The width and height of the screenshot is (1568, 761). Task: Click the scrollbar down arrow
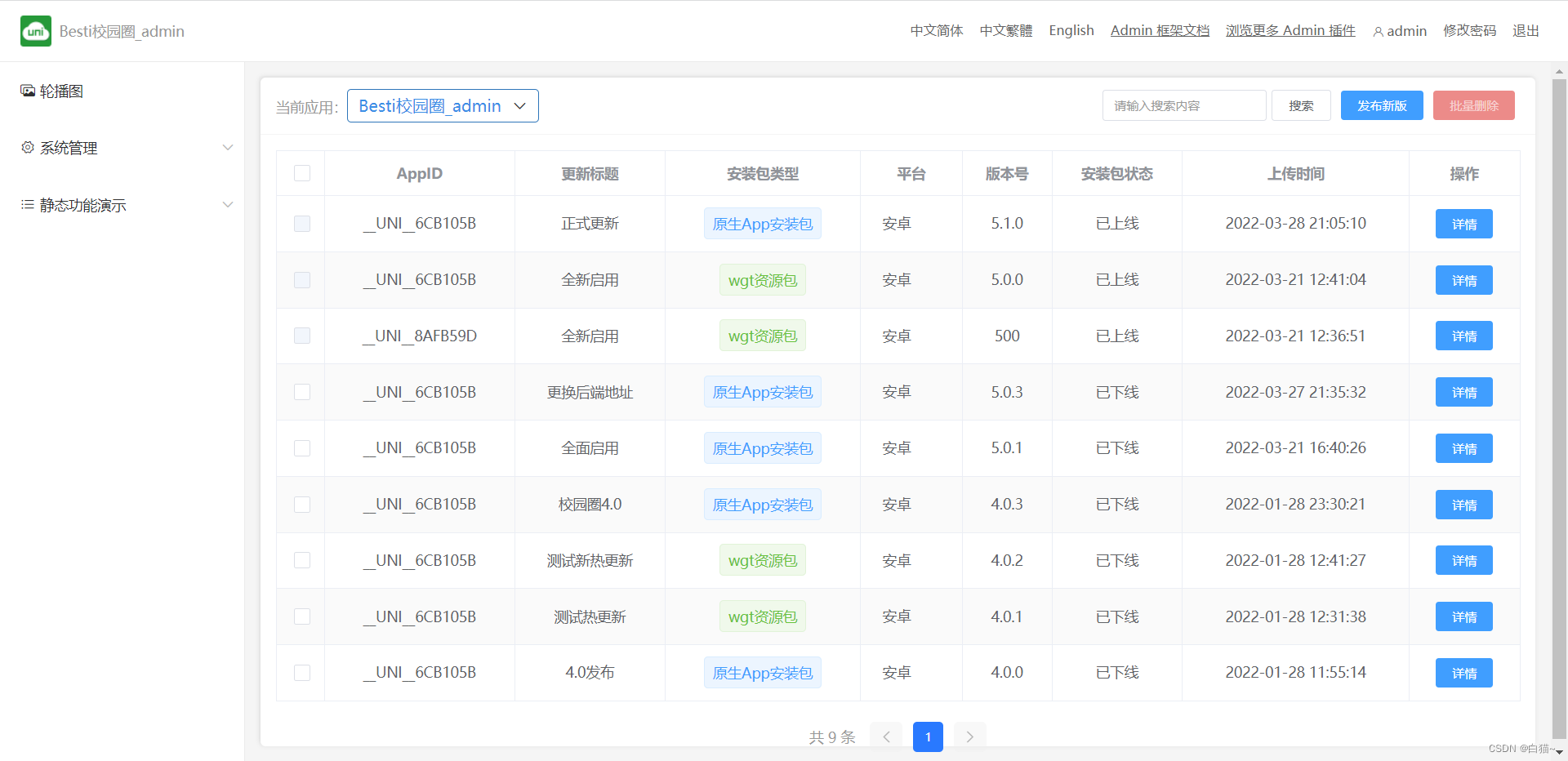point(1559,752)
